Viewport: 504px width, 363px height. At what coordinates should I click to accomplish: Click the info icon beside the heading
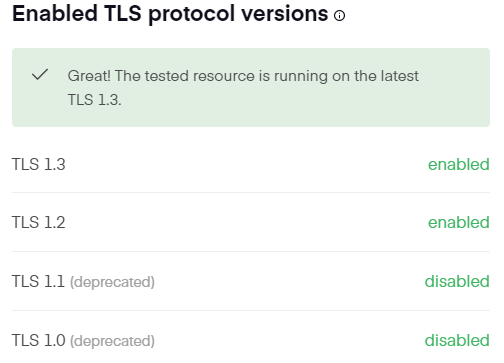pyautogui.click(x=339, y=15)
